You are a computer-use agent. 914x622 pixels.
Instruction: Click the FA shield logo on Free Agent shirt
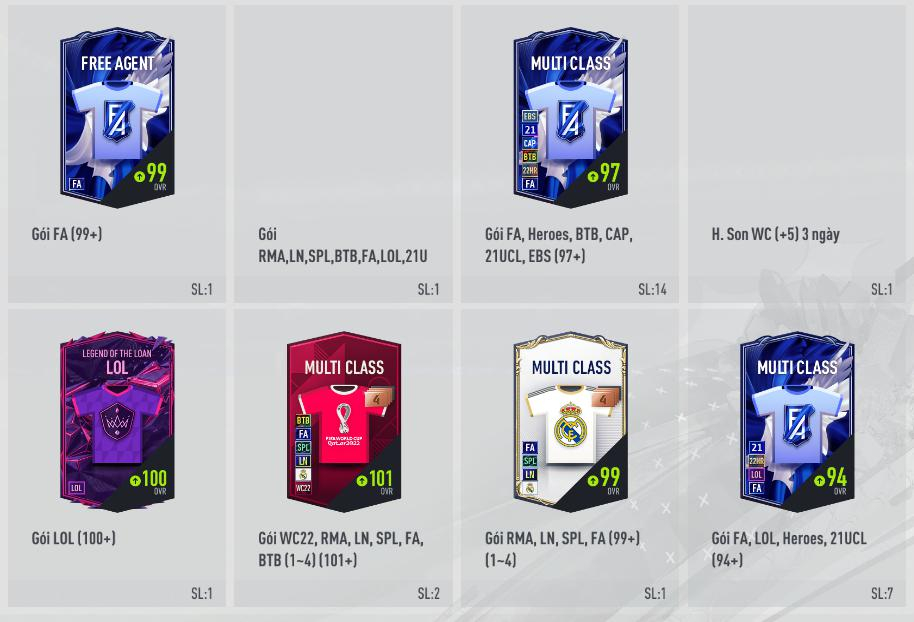pyautogui.click(x=117, y=121)
